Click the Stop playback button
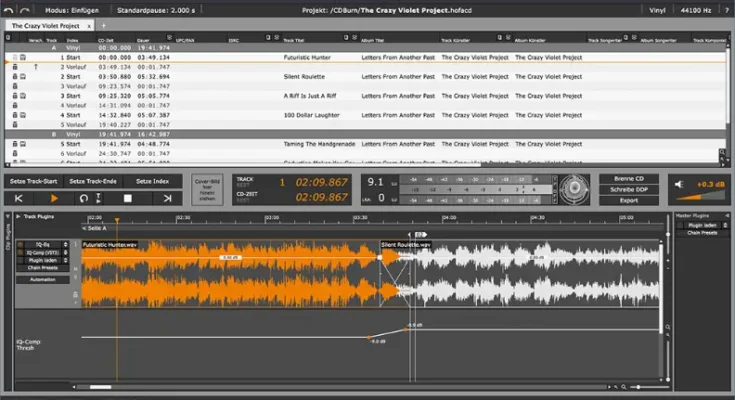Screen dimensions: 735x400 (127, 199)
